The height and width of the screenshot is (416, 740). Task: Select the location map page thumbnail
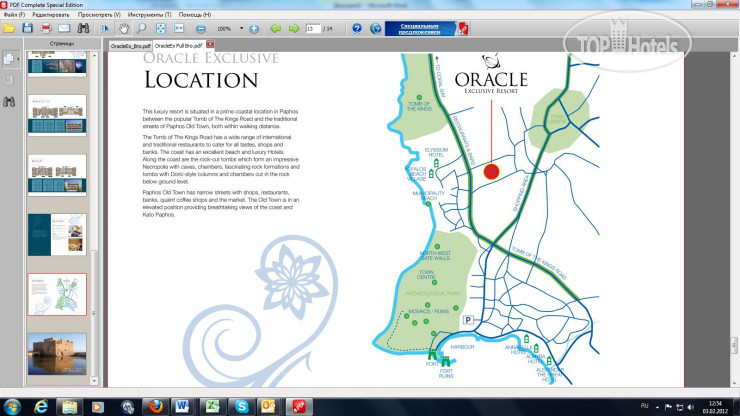coord(57,294)
